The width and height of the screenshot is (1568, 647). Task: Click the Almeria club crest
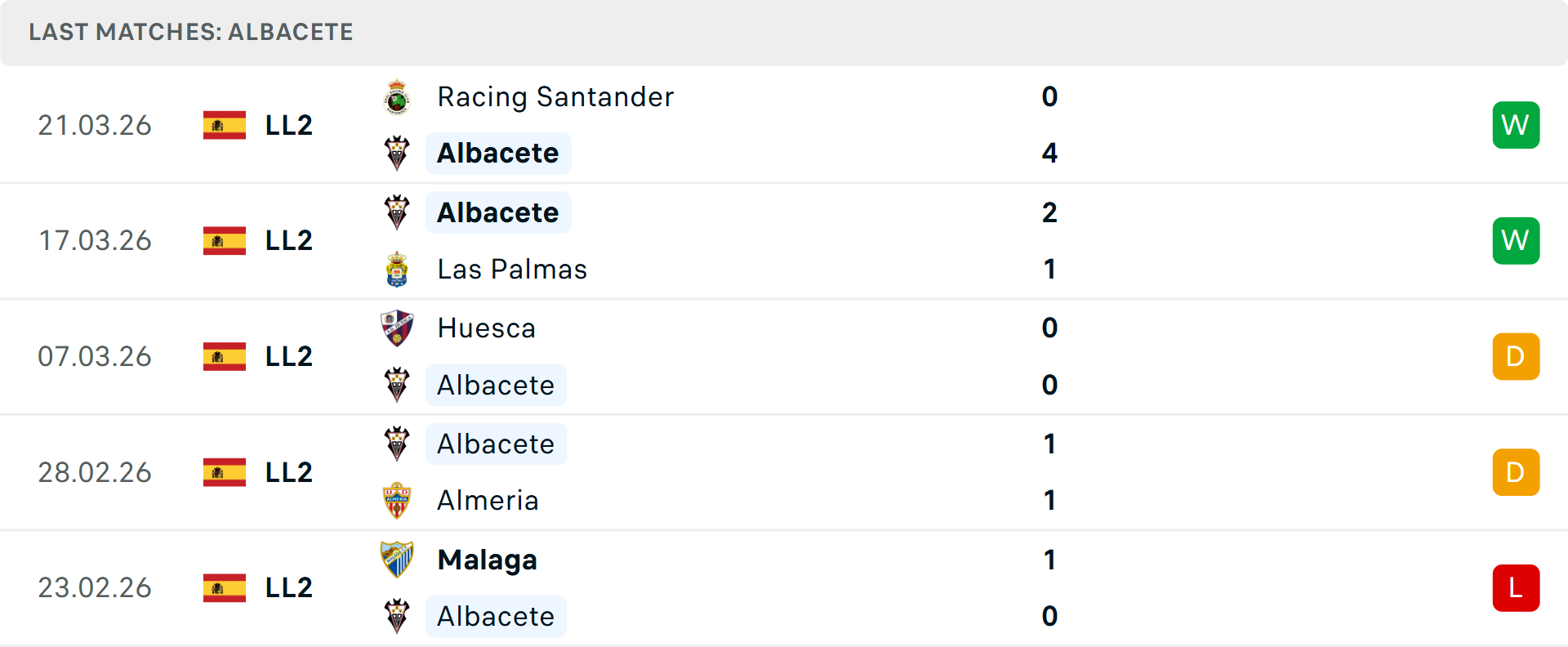pyautogui.click(x=397, y=501)
